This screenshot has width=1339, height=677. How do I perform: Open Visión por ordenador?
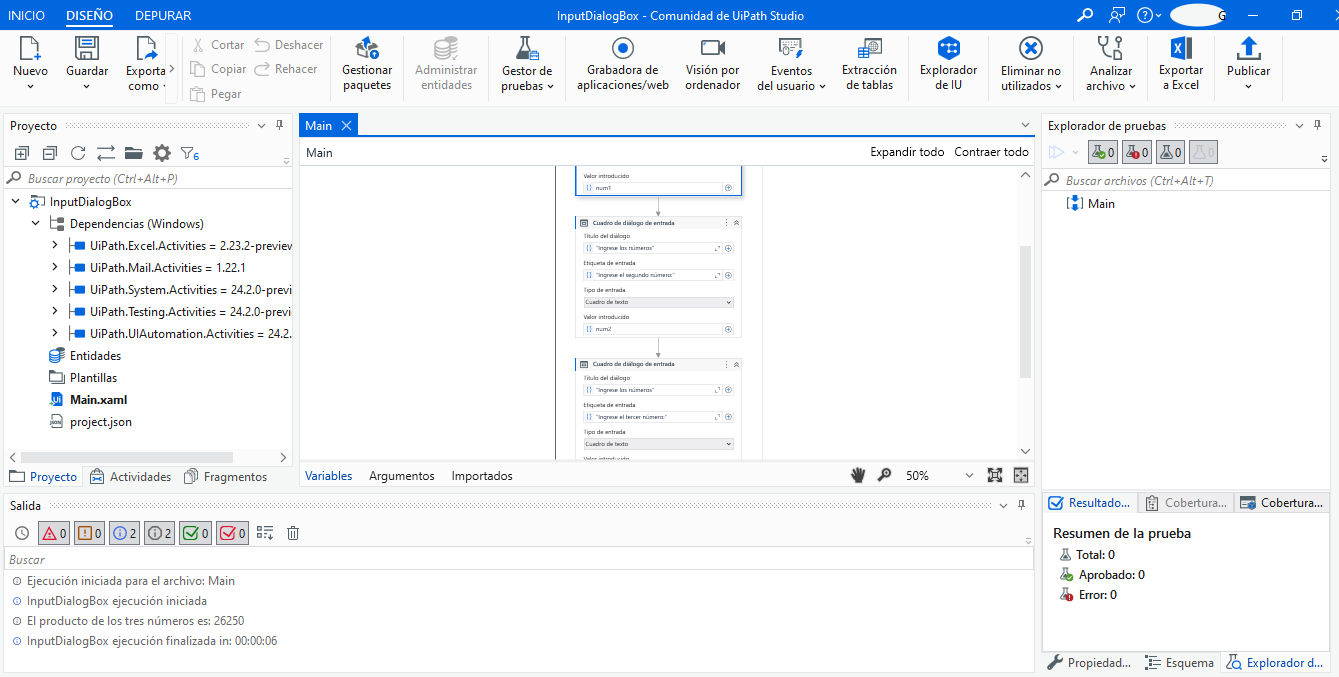pyautogui.click(x=712, y=64)
